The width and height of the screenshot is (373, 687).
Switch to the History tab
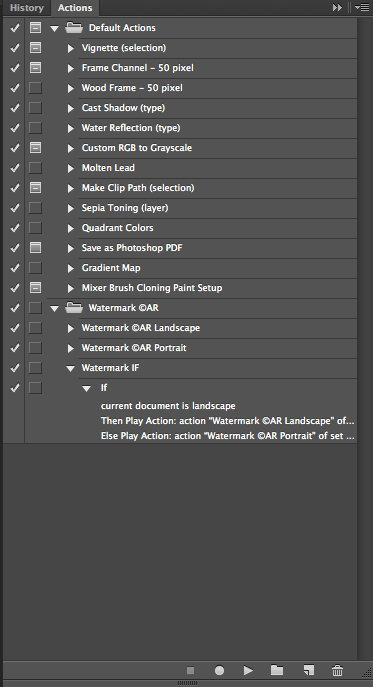click(27, 8)
